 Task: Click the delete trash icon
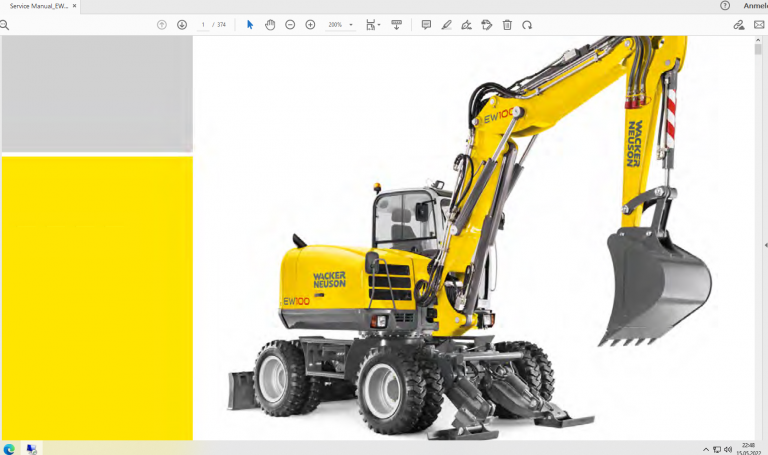(x=507, y=24)
